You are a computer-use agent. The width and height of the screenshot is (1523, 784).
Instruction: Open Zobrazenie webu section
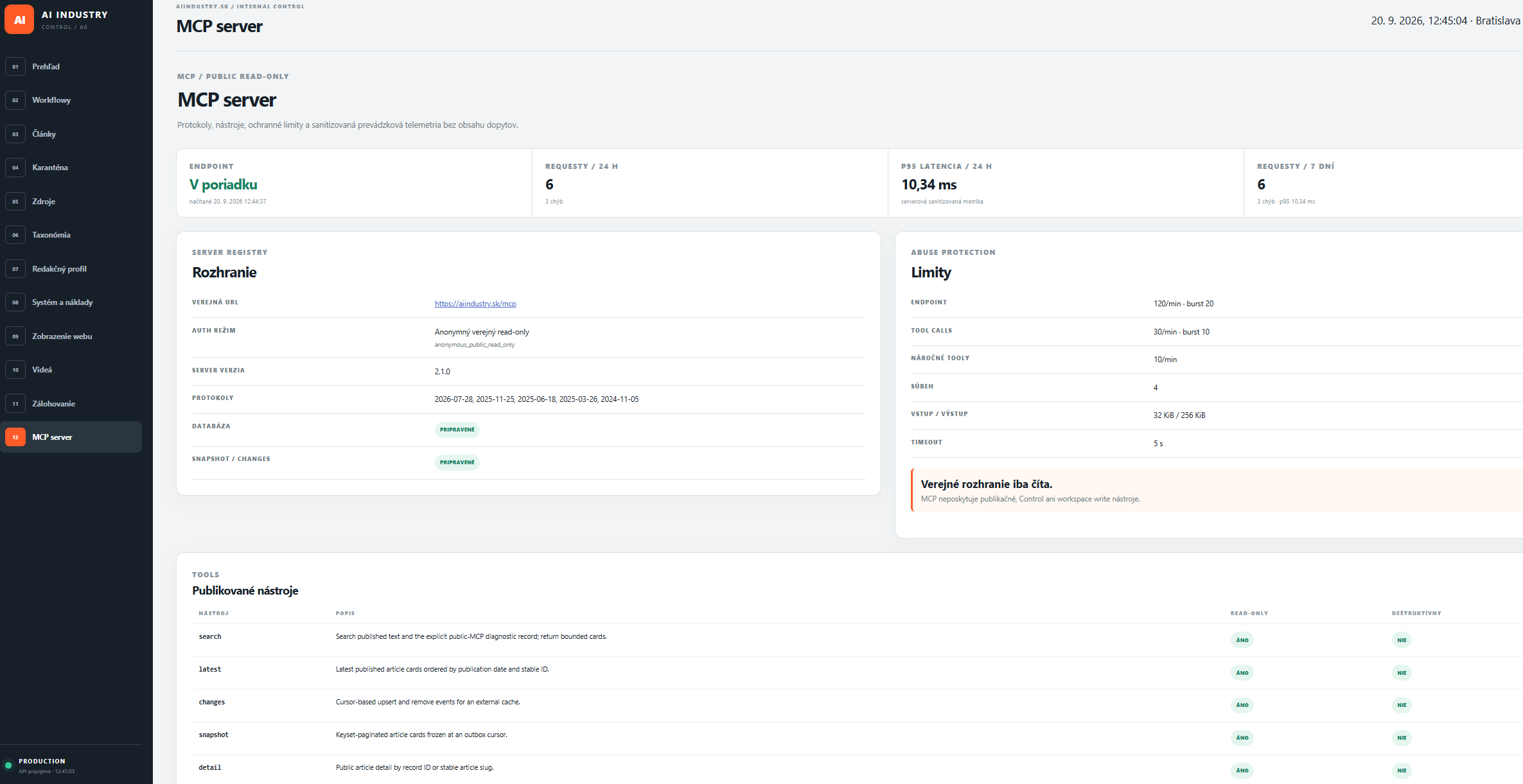[x=71, y=336]
